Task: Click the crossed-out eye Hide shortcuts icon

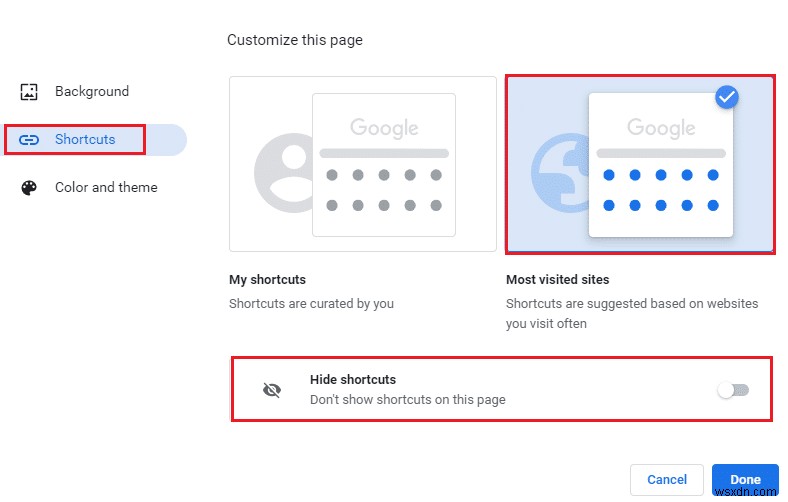Action: [272, 390]
